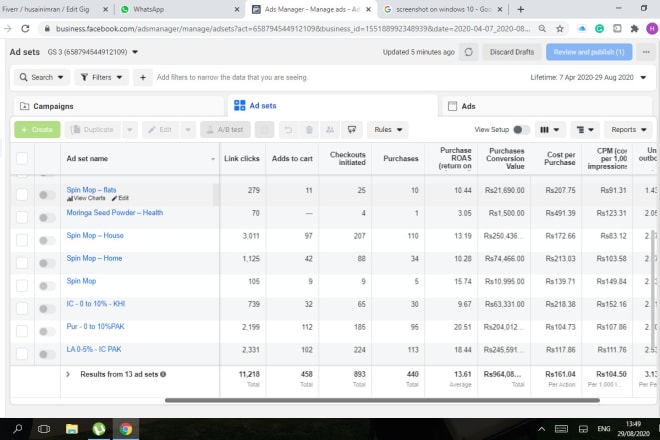Switch to the Campaigns tab

point(118,106)
